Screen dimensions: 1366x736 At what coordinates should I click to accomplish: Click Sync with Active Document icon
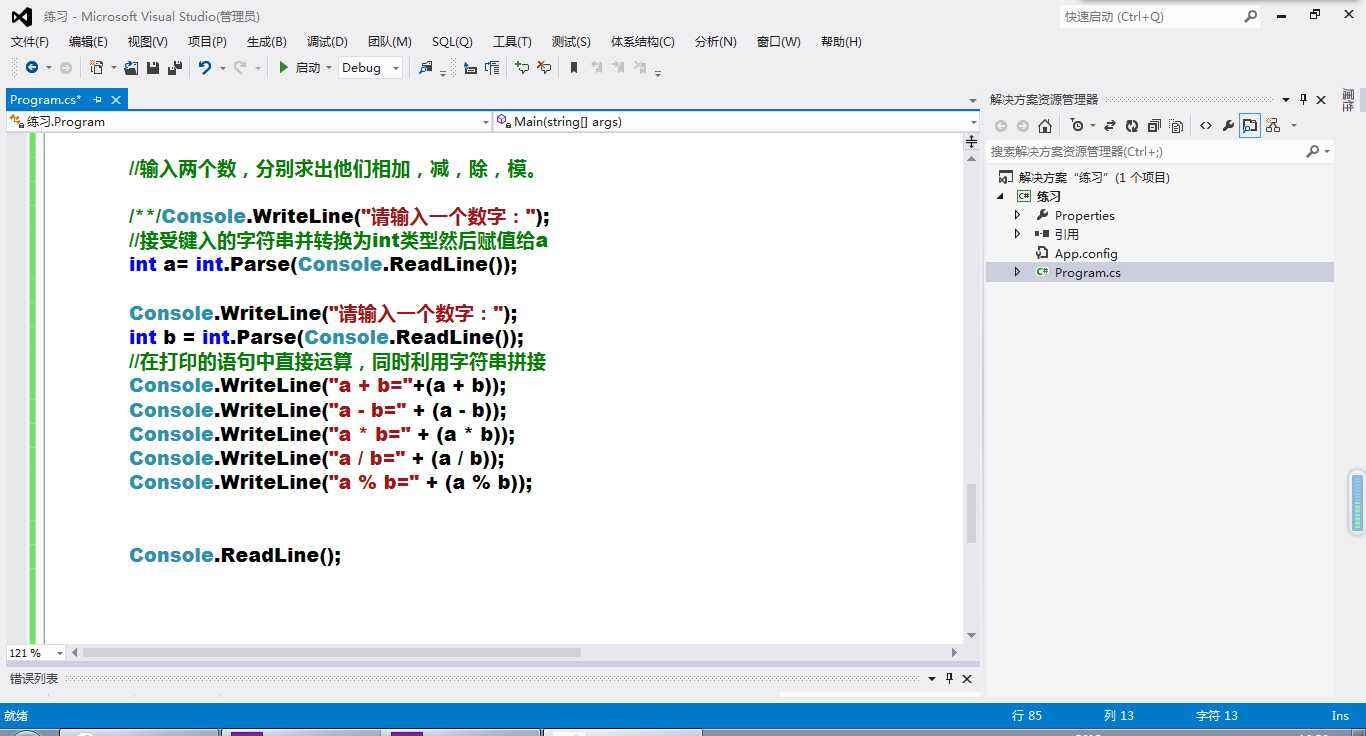1110,125
